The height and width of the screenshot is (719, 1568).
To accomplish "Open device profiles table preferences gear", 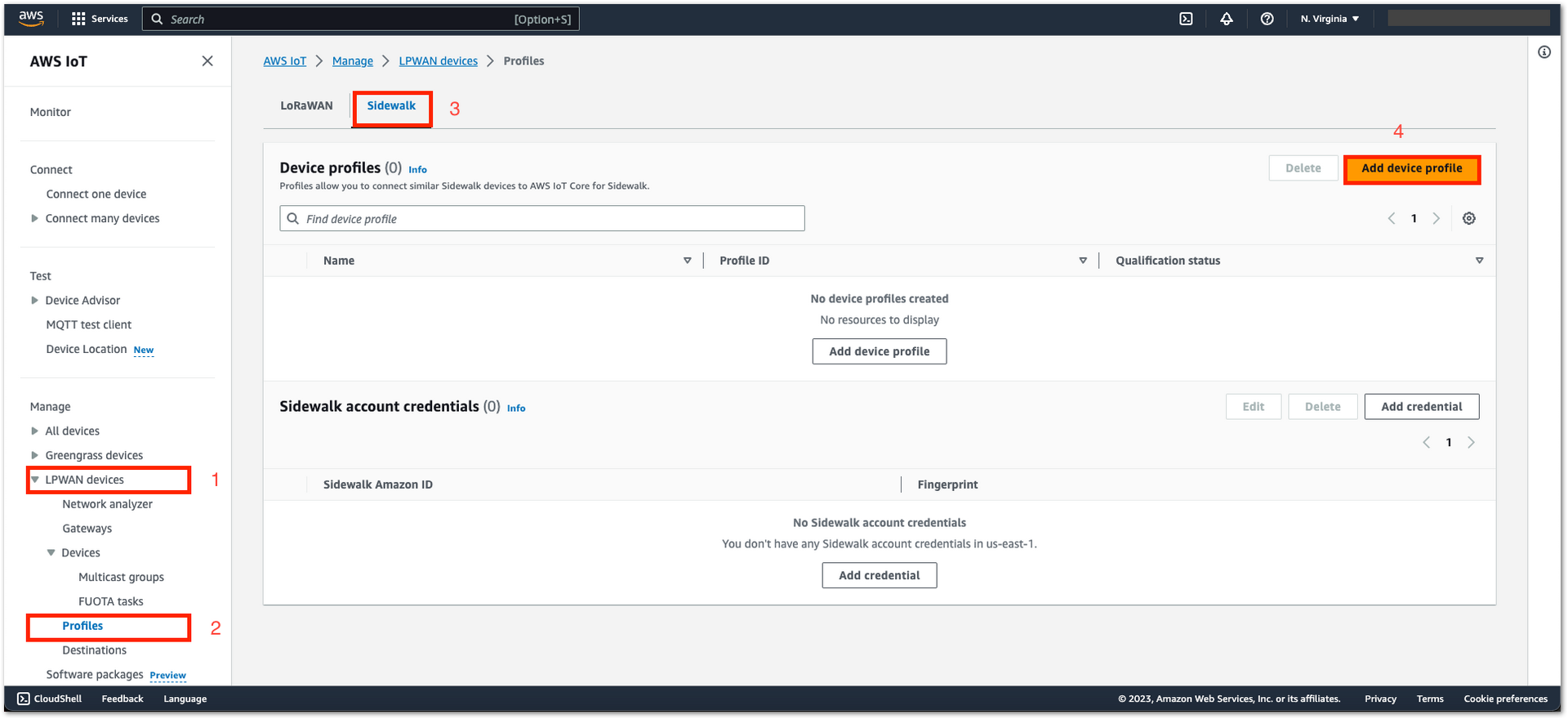I will click(x=1469, y=218).
